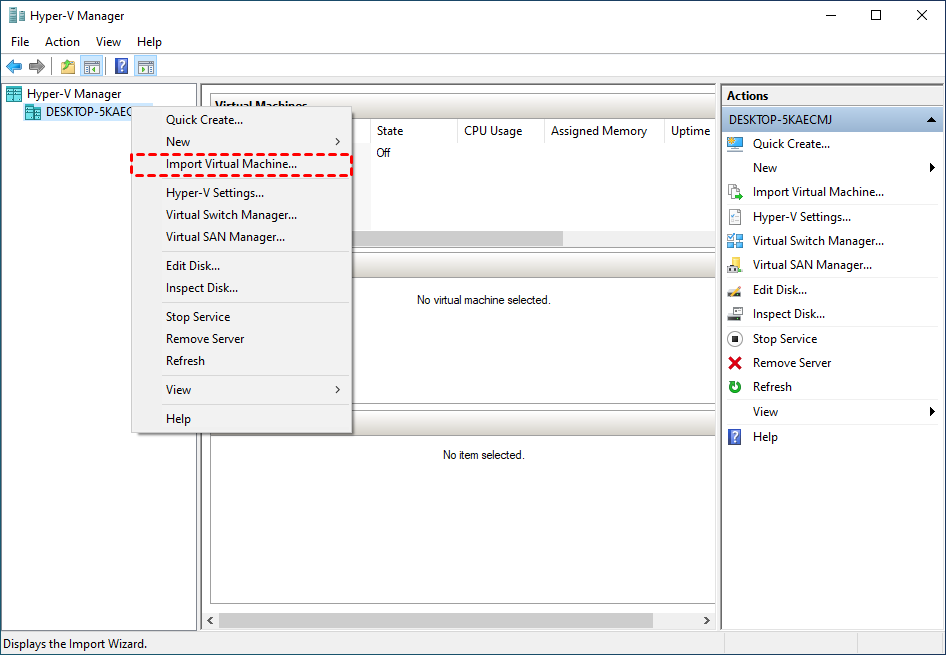Click the Up One Level folder icon
Screen dimensions: 946x655
tap(68, 66)
